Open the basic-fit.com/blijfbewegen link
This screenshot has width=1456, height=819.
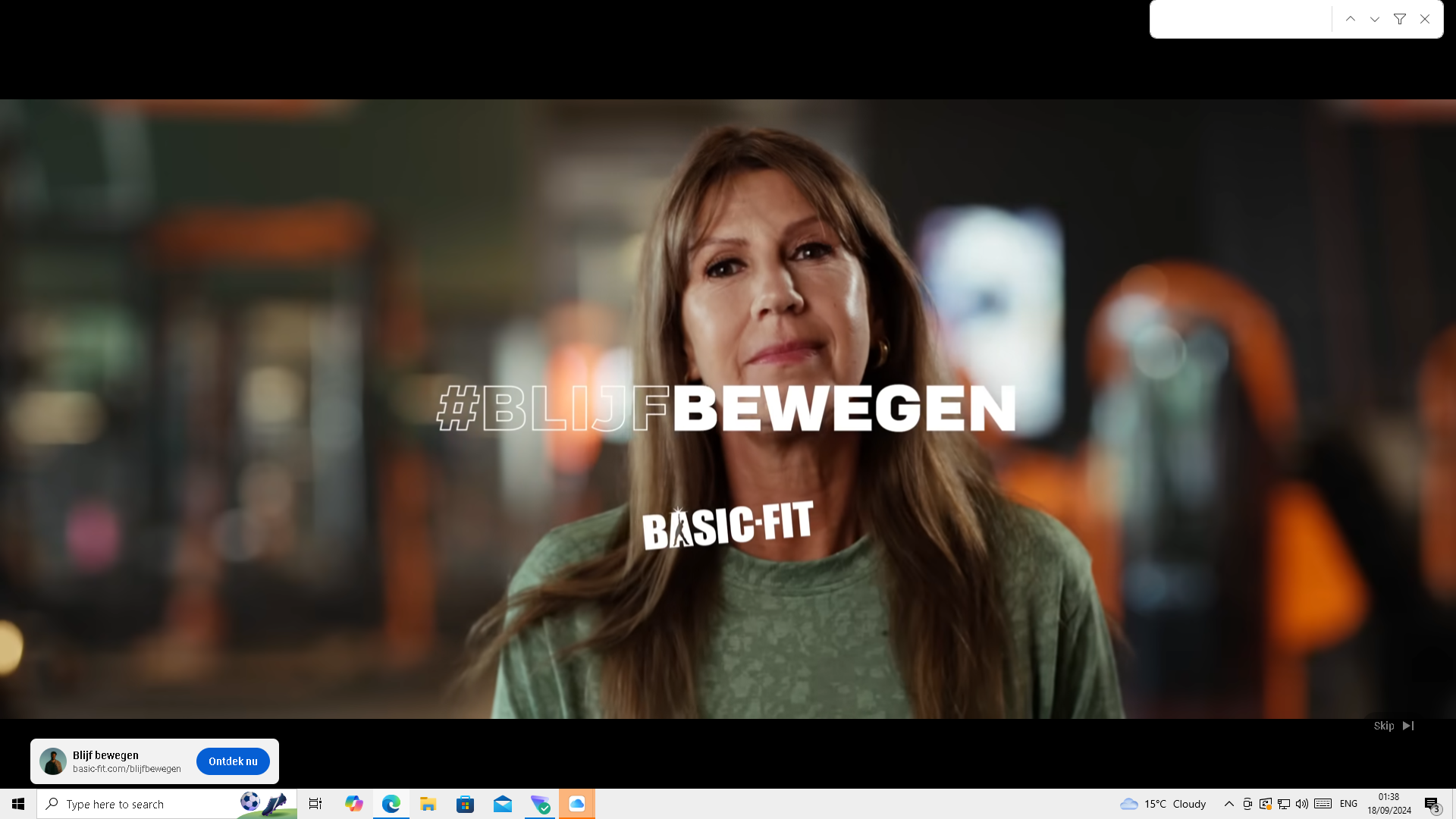(127, 769)
